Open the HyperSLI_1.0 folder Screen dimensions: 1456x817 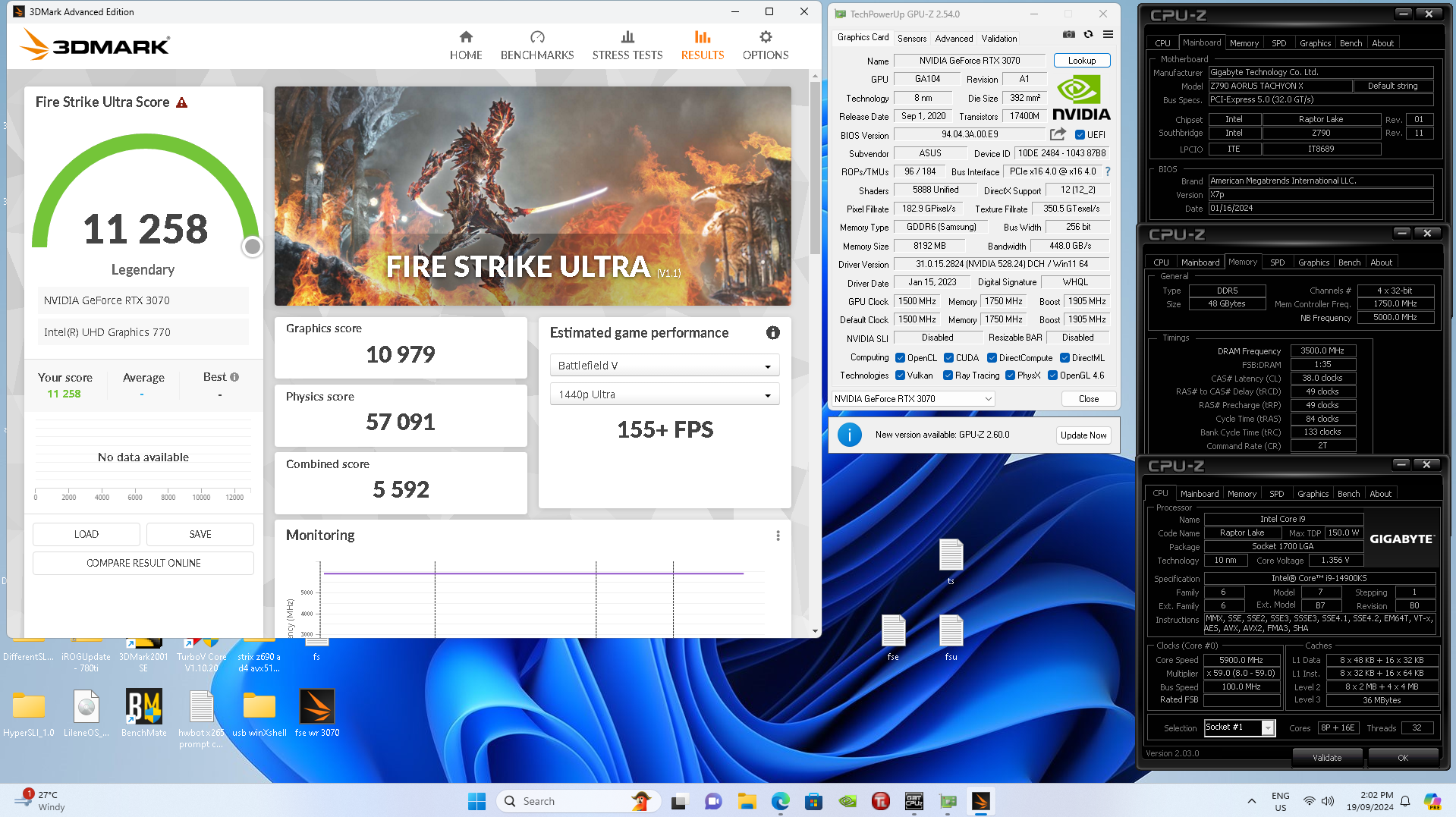(x=29, y=713)
